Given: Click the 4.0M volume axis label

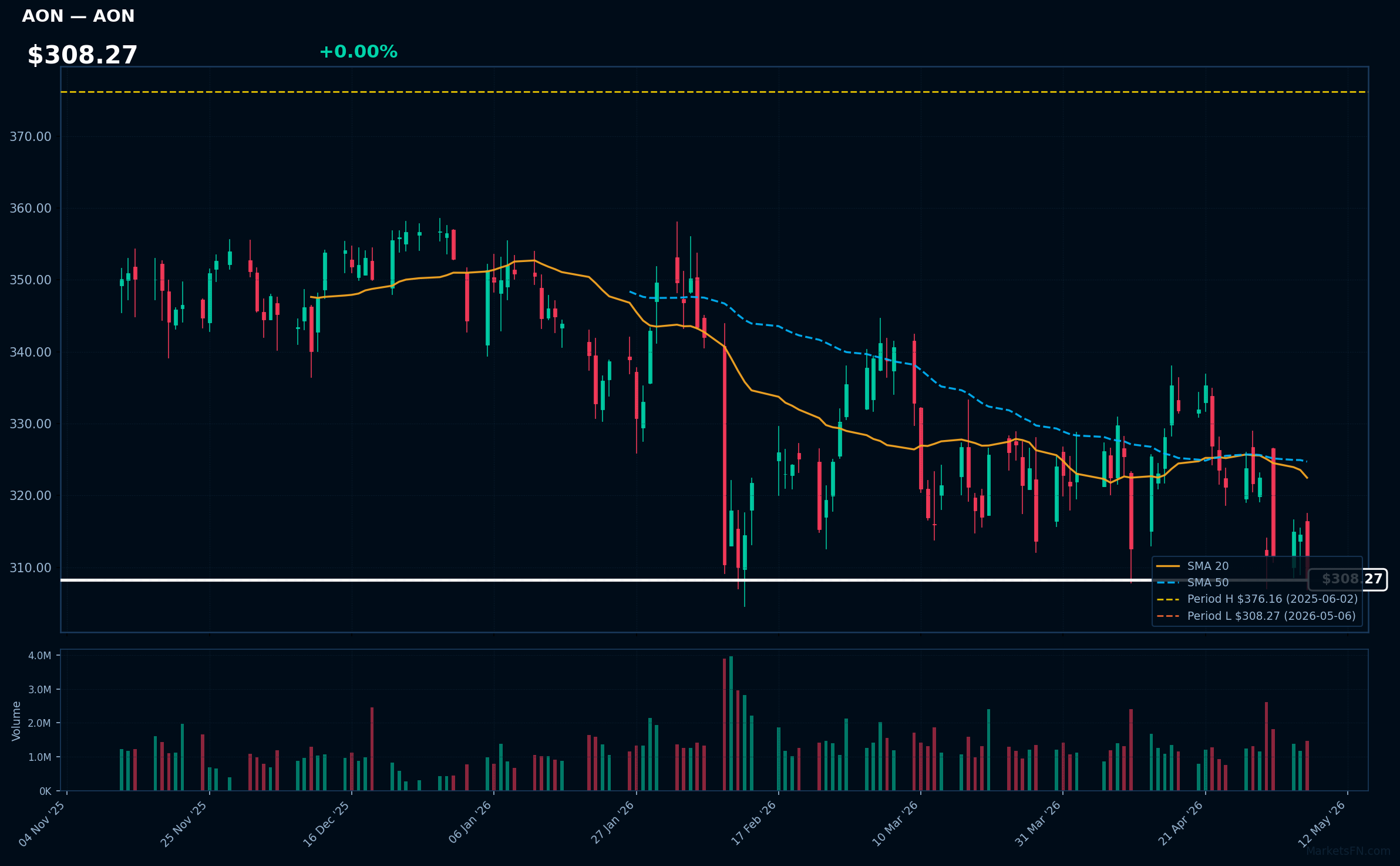Looking at the screenshot, I should pyautogui.click(x=40, y=656).
